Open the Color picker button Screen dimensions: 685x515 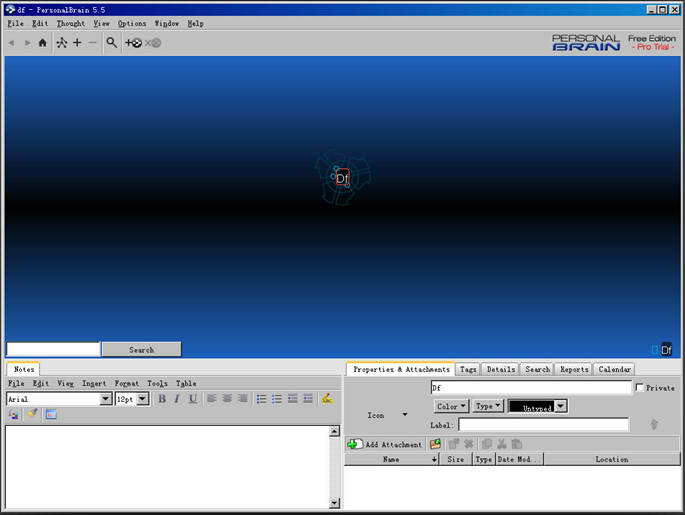[x=451, y=406]
